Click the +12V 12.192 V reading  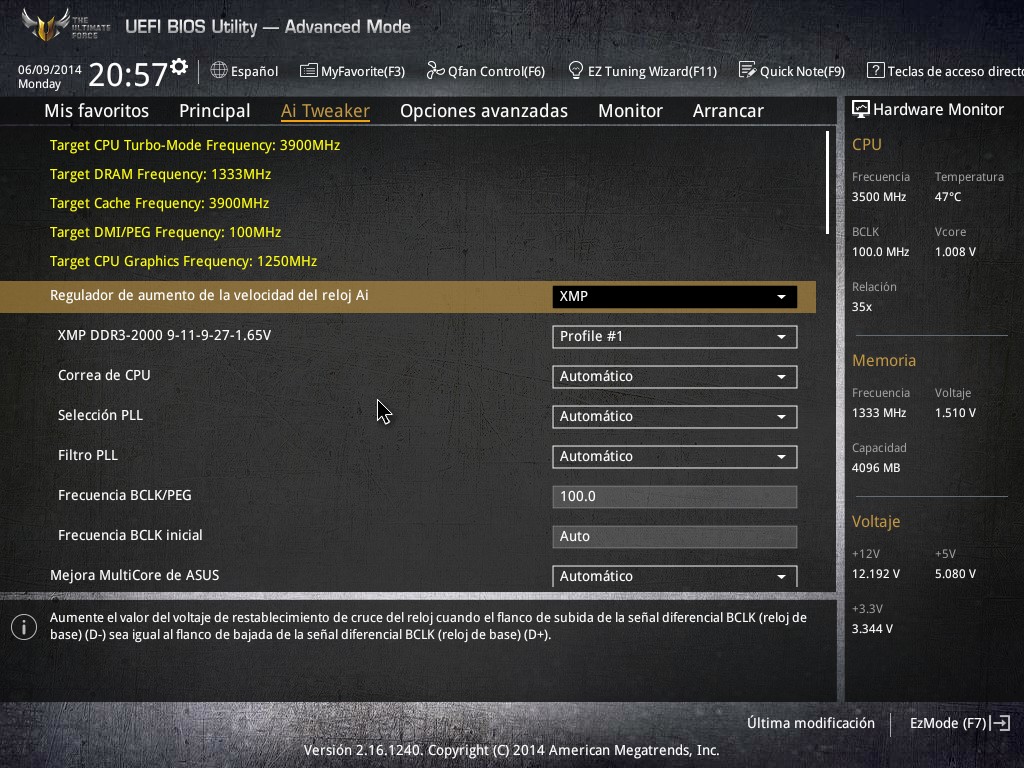coord(876,573)
